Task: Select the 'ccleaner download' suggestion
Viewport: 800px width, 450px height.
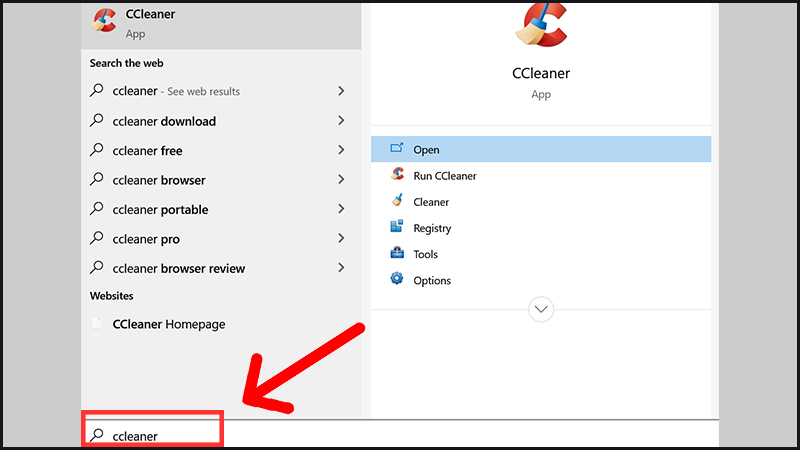Action: [221, 121]
